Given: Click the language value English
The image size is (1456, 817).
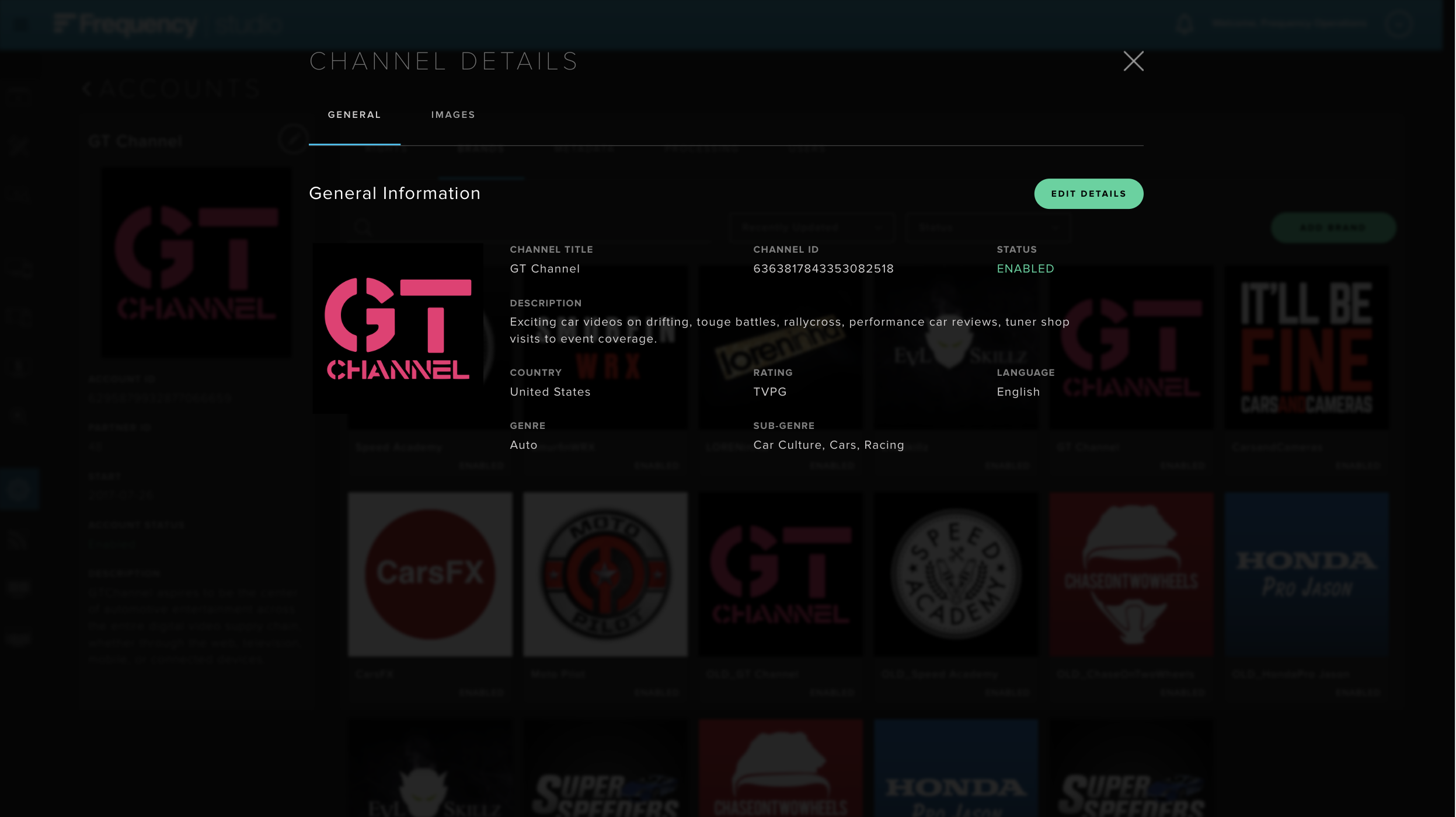Looking at the screenshot, I should click(1018, 392).
